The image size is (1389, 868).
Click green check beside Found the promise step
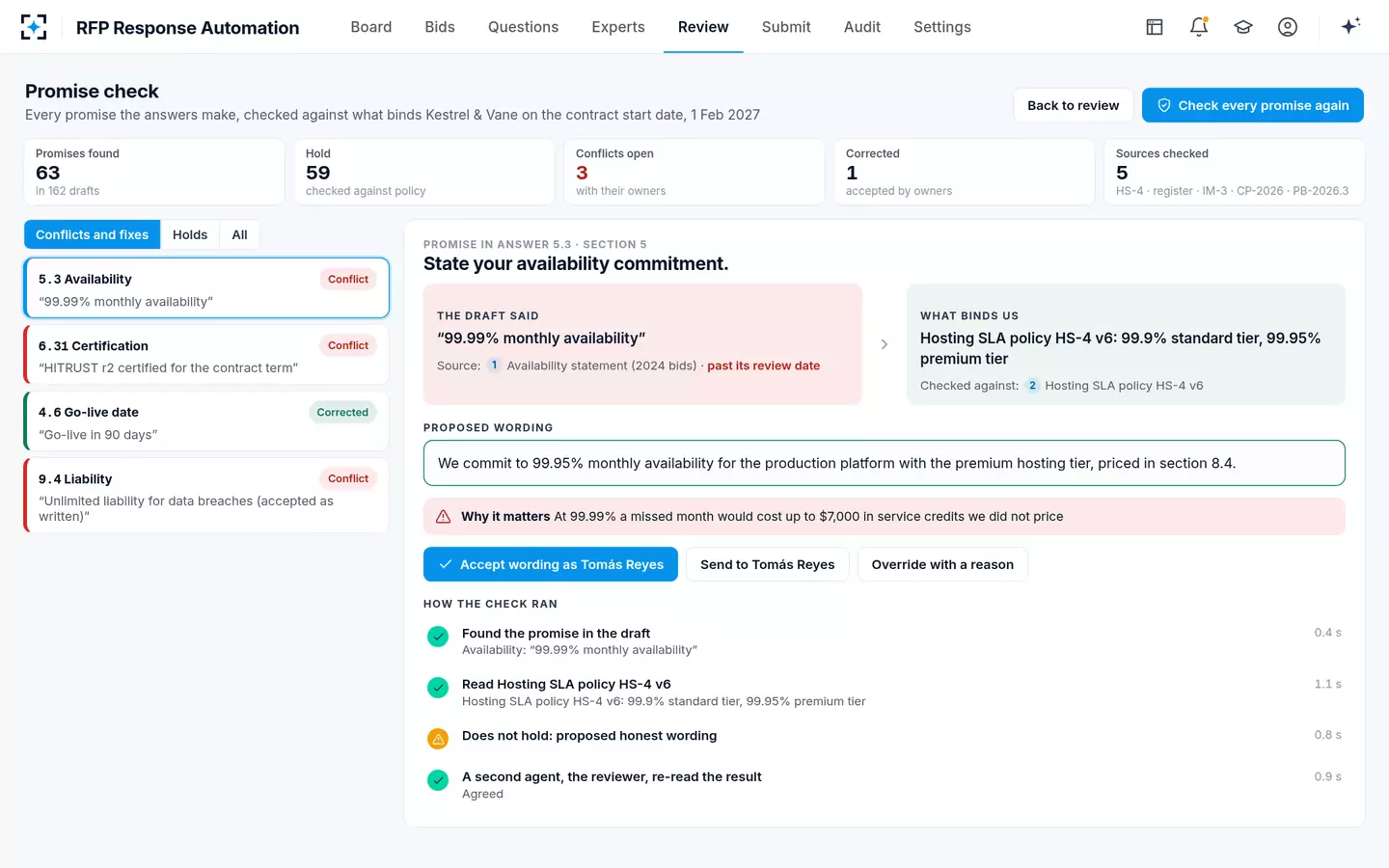438,637
